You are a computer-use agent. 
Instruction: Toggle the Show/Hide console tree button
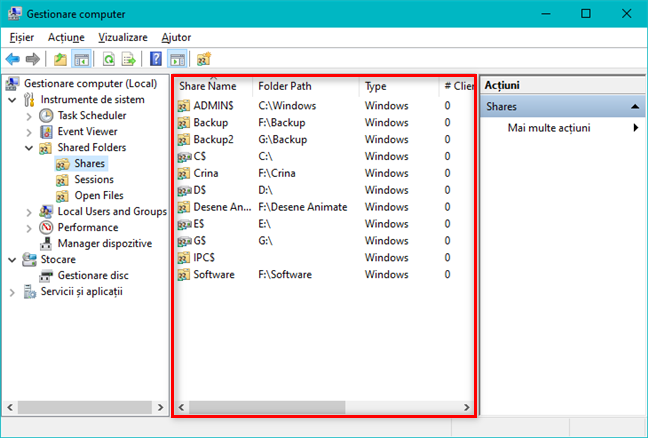[x=81, y=59]
